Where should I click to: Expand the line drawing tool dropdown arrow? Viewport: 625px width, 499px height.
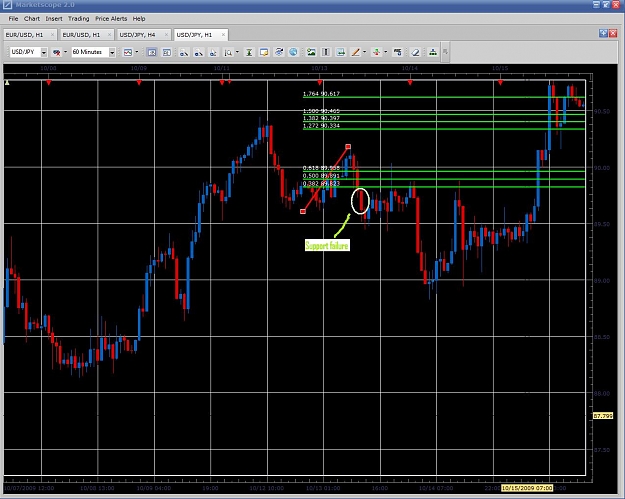point(364,52)
